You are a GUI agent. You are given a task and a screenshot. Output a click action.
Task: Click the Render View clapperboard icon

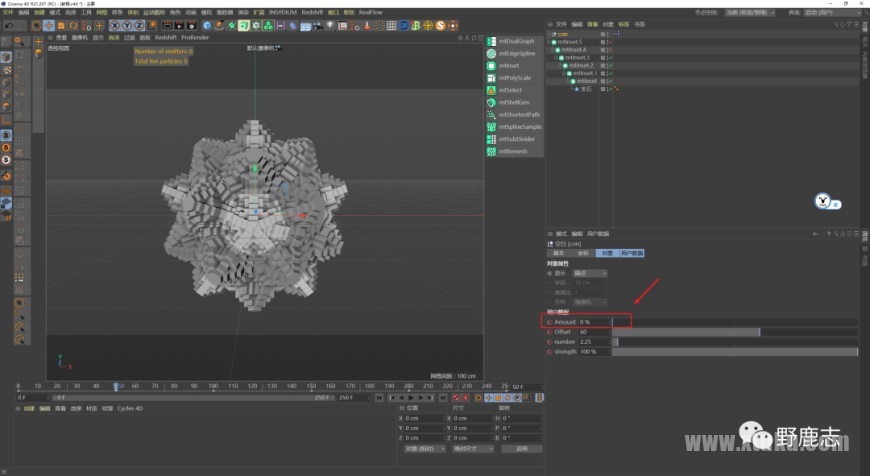(x=167, y=26)
